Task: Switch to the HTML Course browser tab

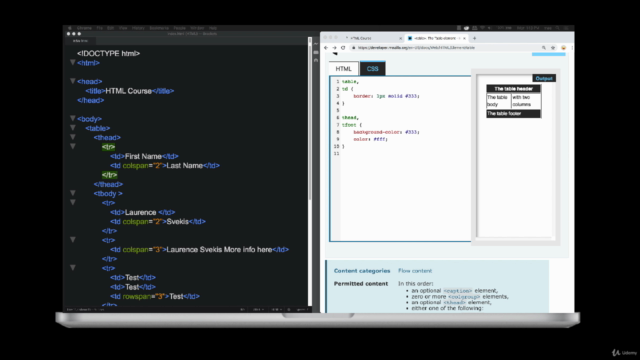Action: (x=371, y=38)
